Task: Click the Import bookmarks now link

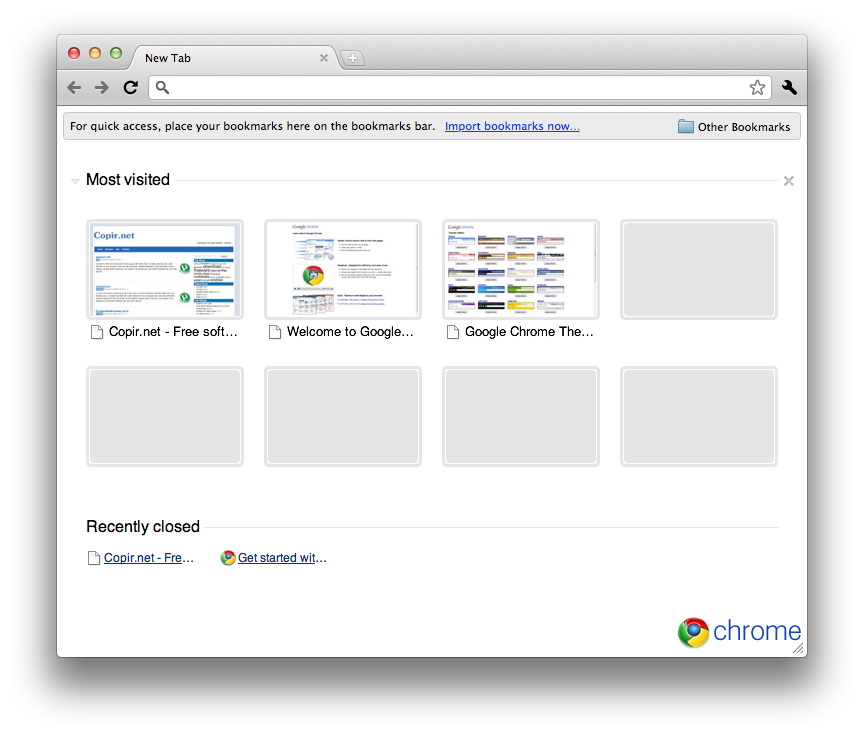Action: pos(512,127)
